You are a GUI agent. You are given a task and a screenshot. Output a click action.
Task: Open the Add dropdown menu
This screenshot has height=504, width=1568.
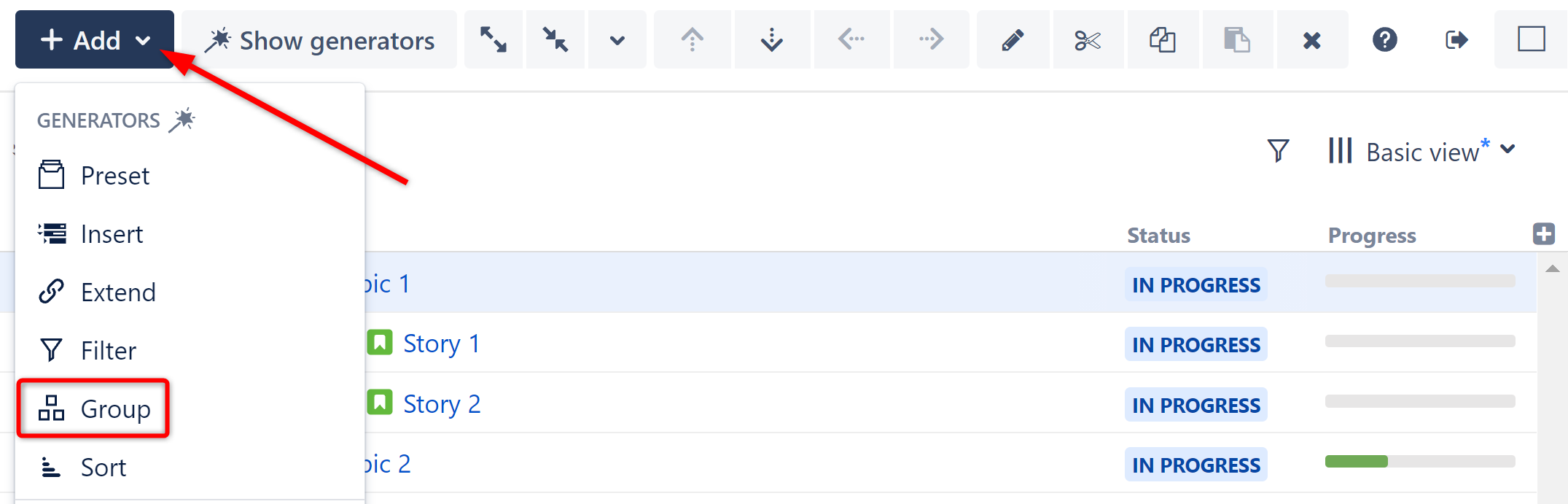(95, 39)
